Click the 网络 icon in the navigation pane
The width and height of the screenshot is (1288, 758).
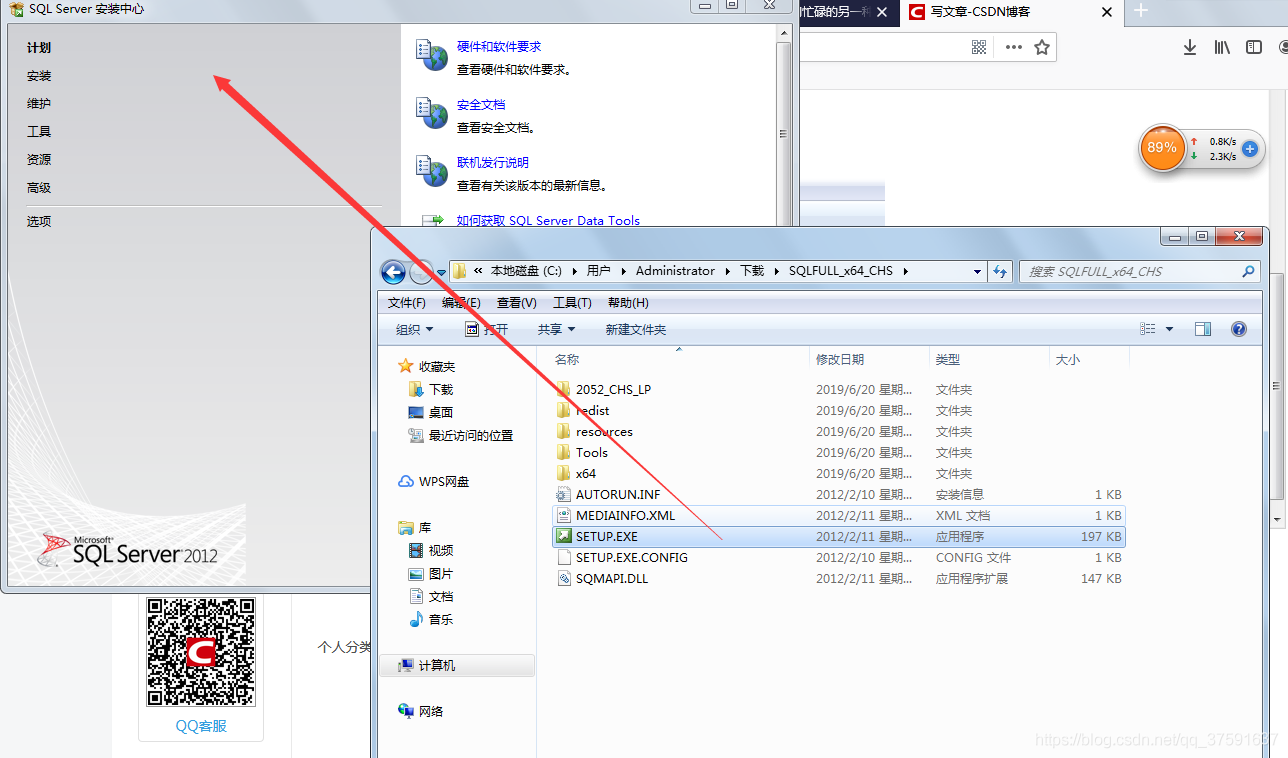(x=406, y=710)
